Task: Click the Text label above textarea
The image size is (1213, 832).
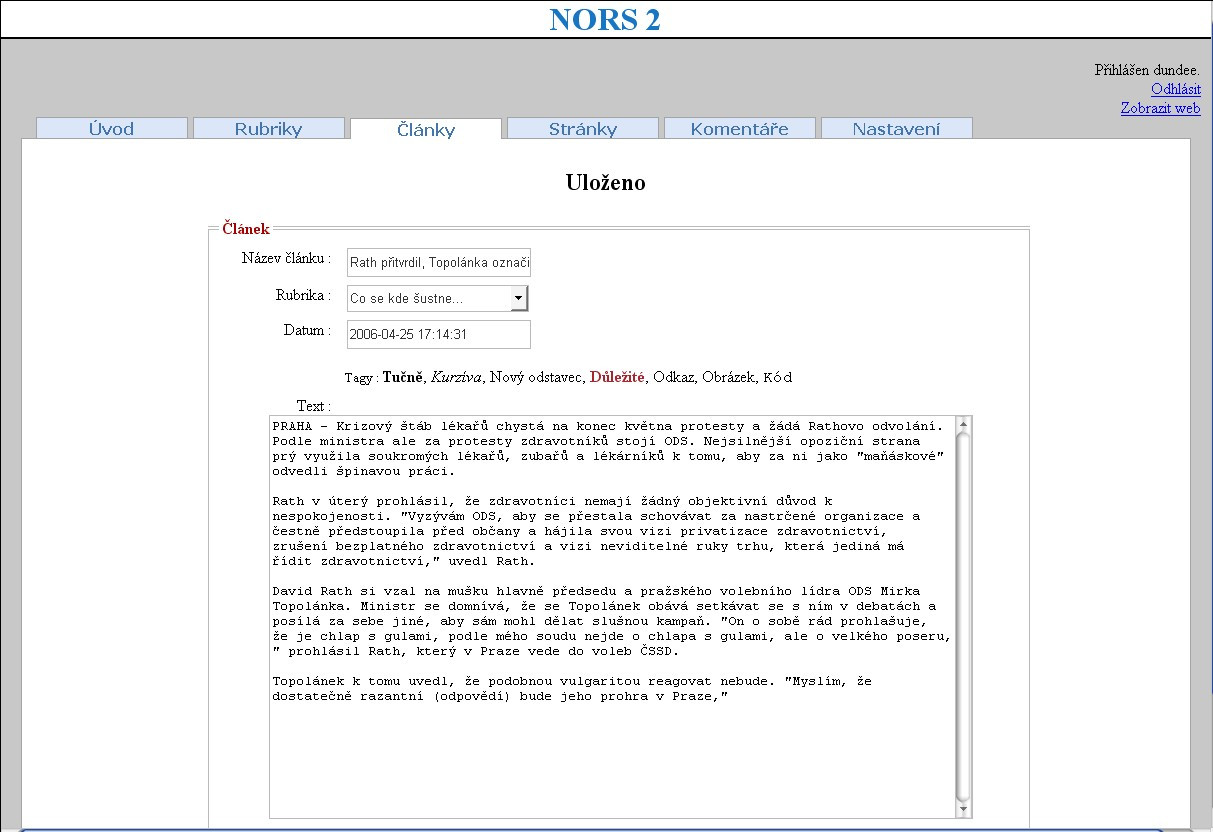Action: 314,406
